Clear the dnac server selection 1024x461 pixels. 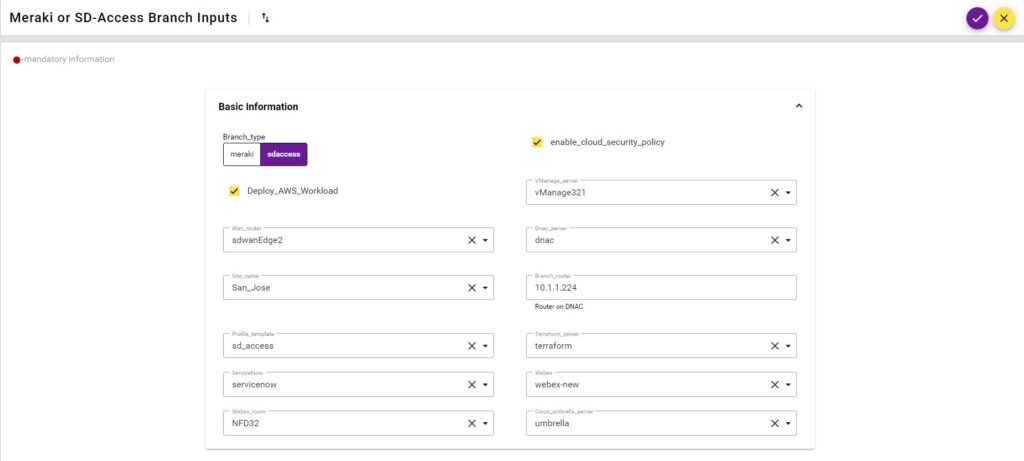pyautogui.click(x=775, y=240)
